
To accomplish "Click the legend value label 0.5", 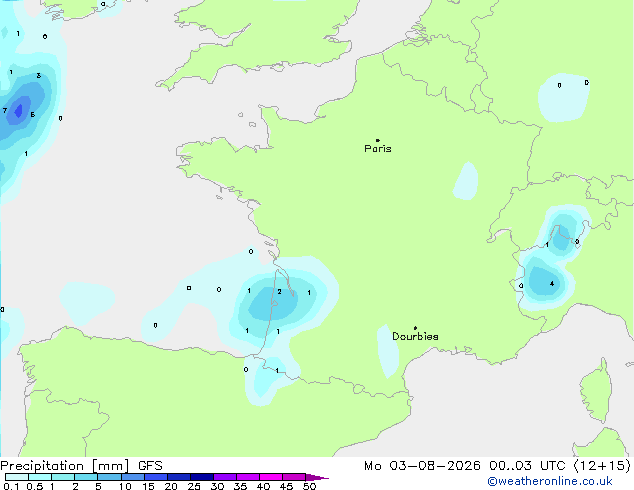I will (35, 486).
